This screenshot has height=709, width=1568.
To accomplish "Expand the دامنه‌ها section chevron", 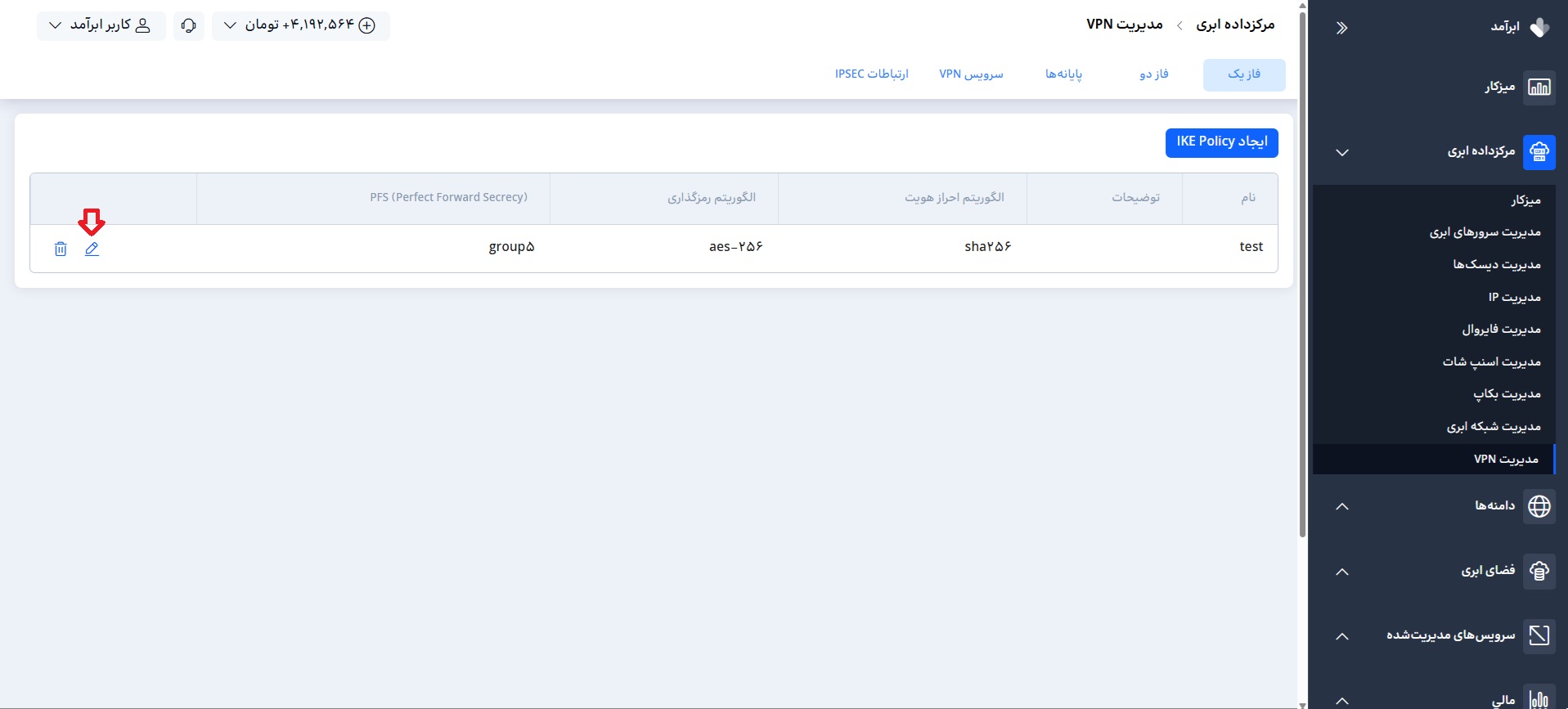I will pos(1342,506).
